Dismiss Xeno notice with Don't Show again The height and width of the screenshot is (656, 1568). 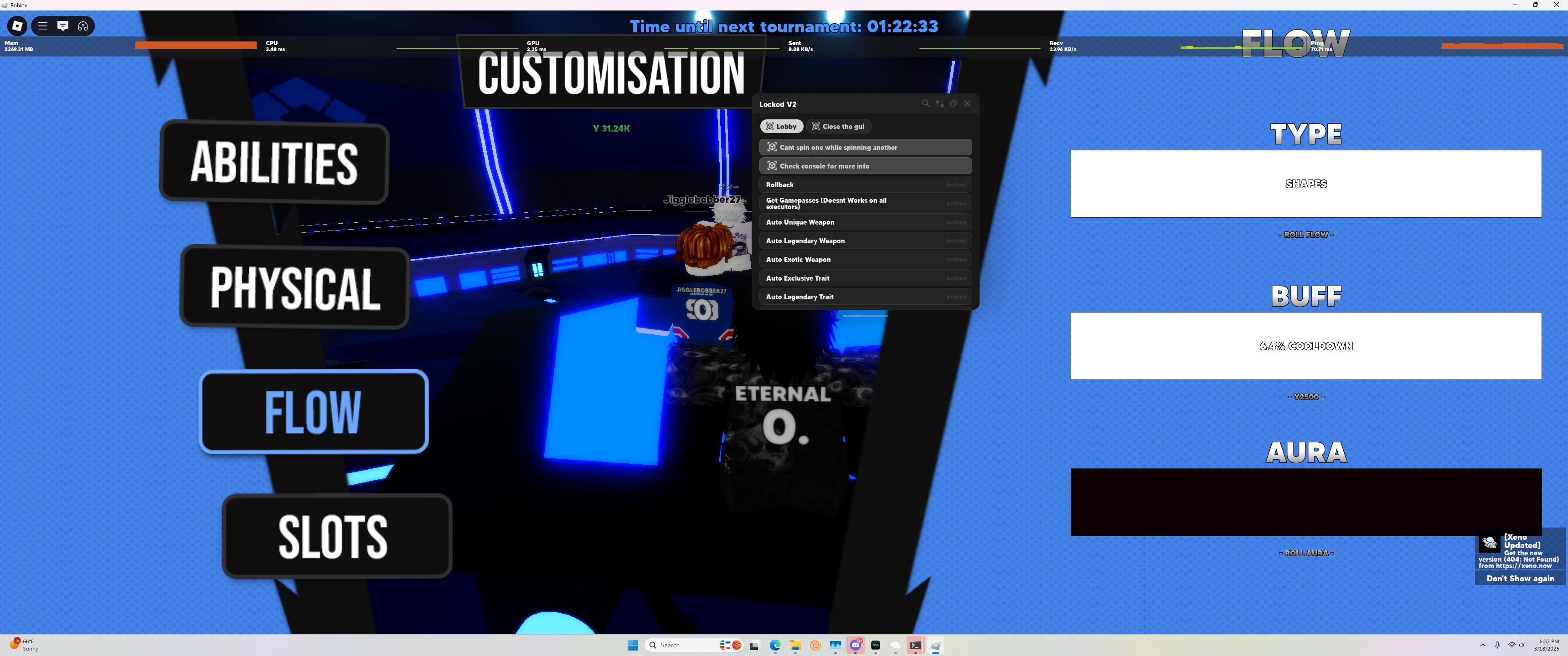[x=1519, y=578]
